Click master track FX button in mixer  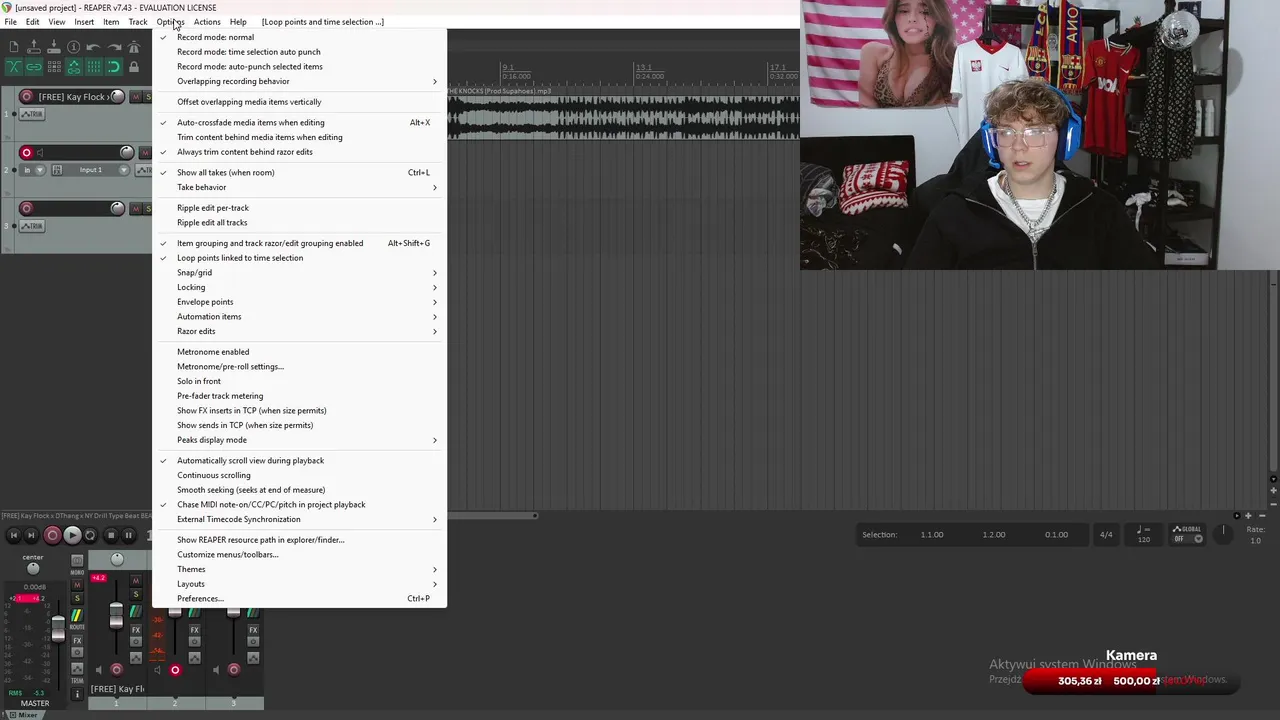(x=77, y=641)
